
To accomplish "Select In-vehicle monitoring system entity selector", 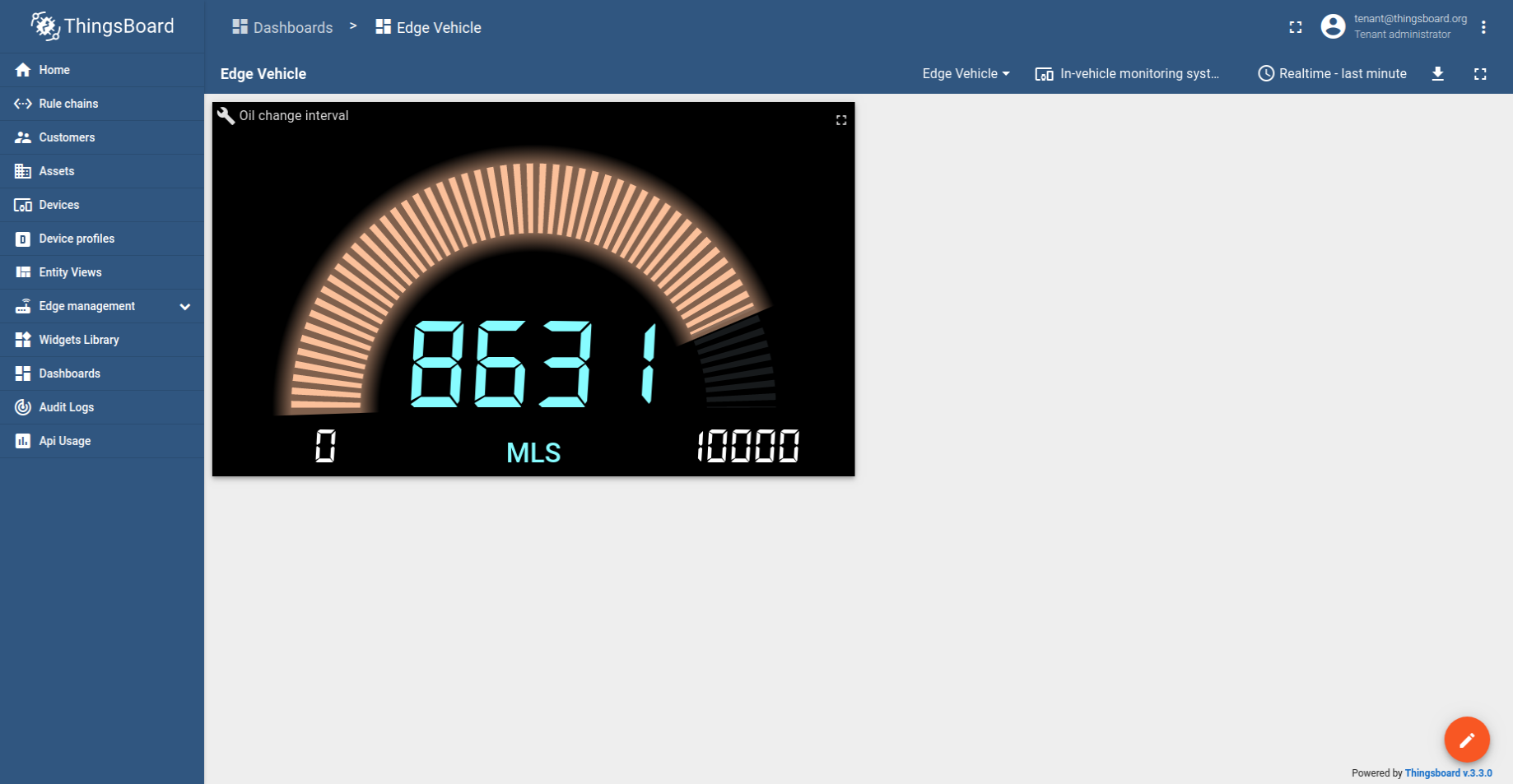I will tap(1127, 74).
